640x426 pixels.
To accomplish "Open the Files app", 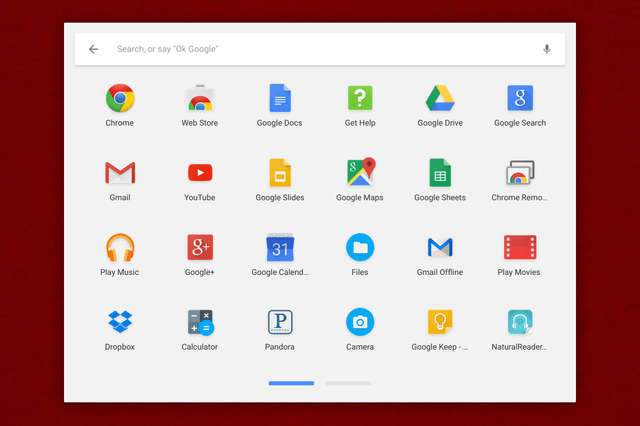I will 360,247.
